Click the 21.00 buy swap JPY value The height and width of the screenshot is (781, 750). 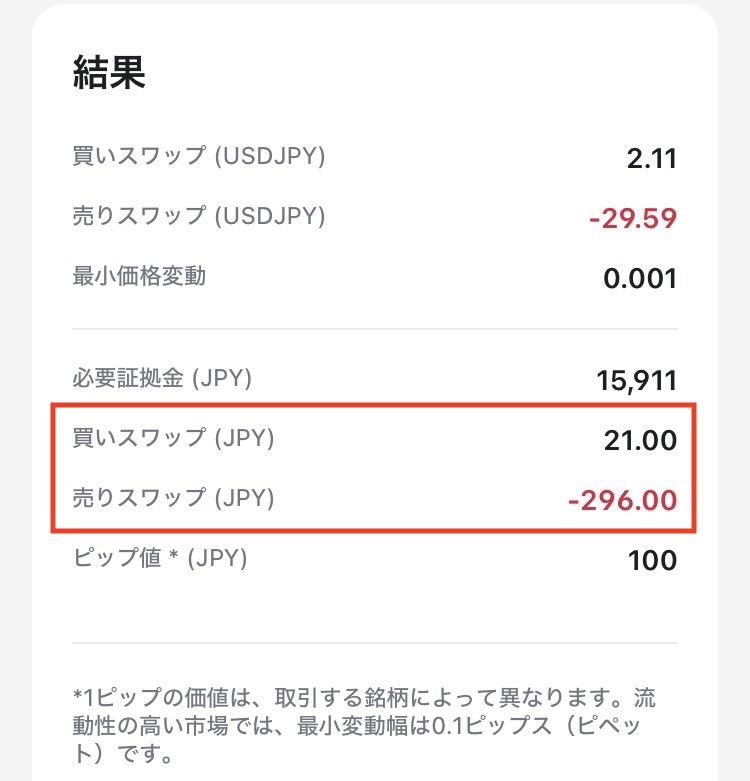[x=640, y=441]
